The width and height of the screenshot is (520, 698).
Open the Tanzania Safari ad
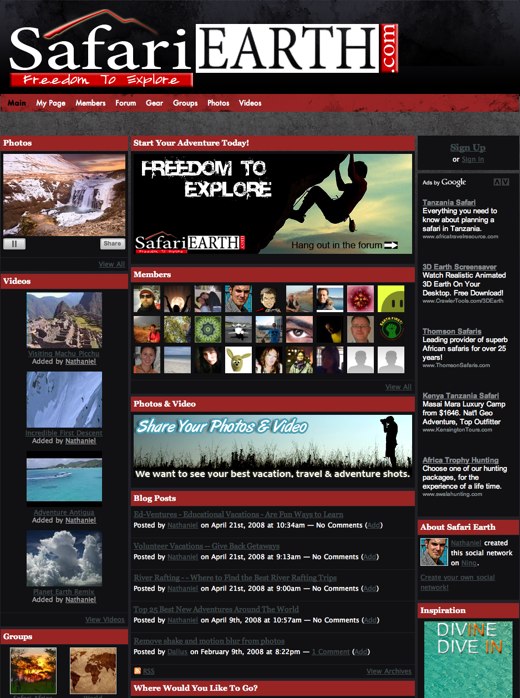[x=449, y=202]
